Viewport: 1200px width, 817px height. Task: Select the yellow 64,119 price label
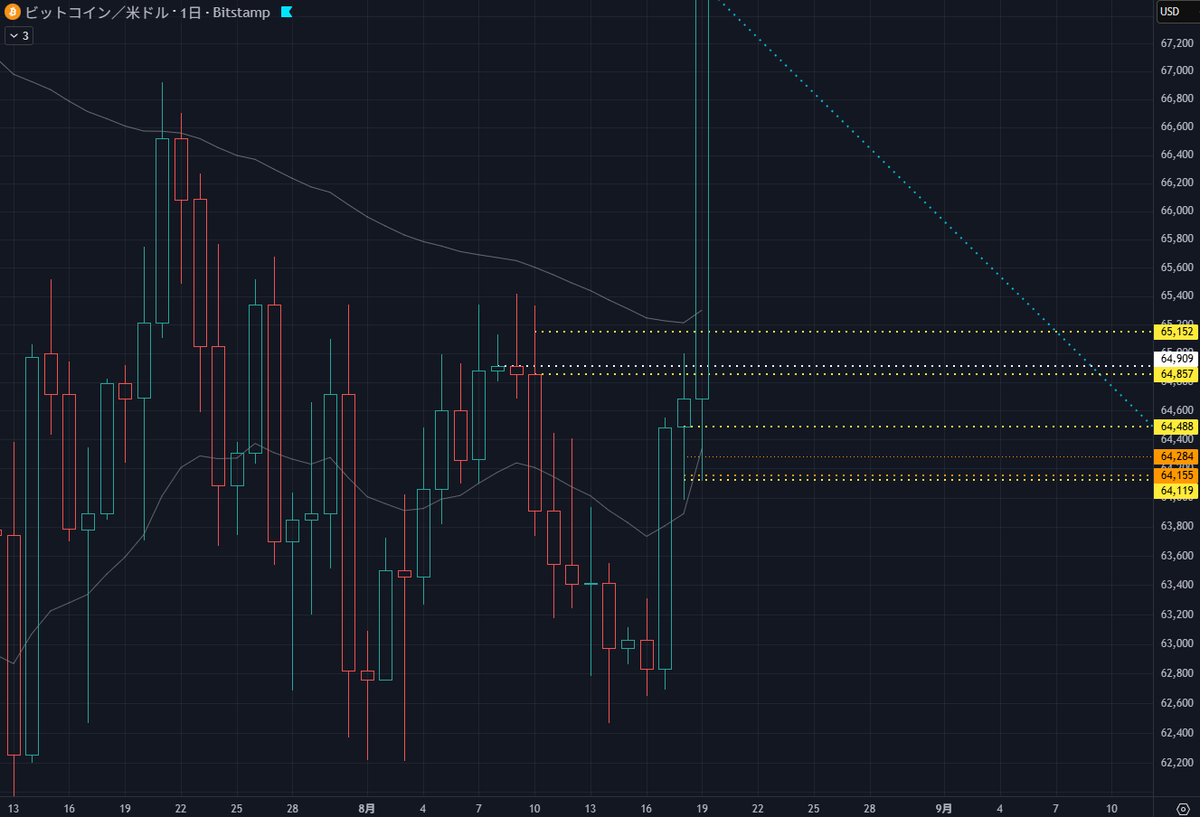pyautogui.click(x=1175, y=491)
